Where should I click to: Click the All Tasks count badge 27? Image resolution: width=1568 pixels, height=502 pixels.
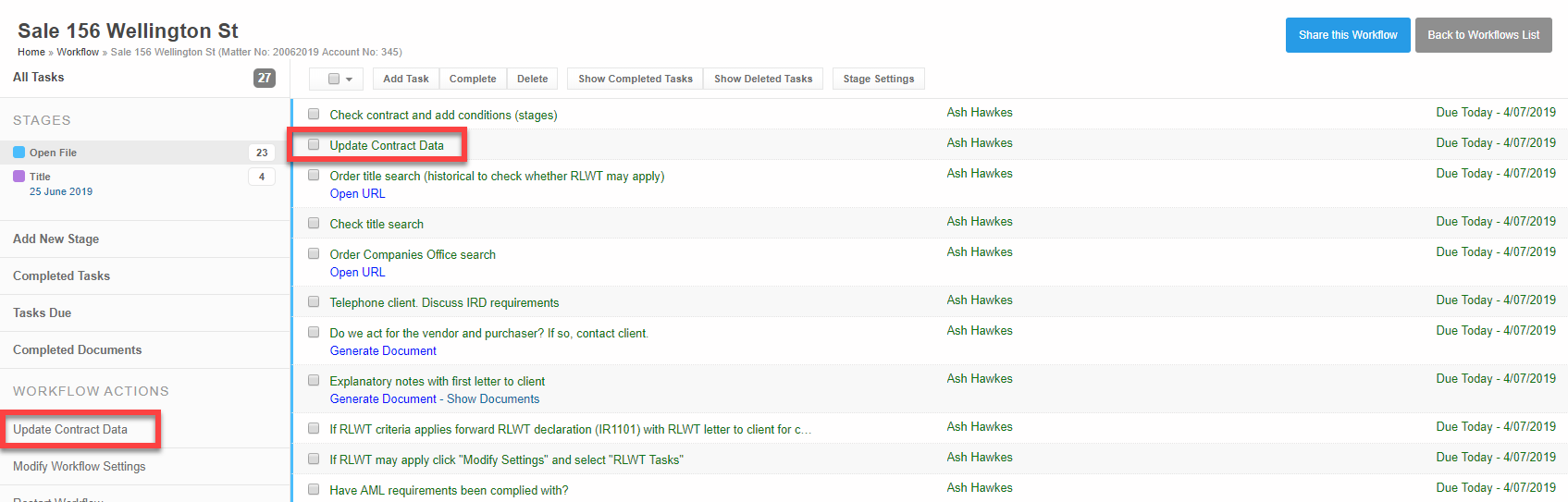[x=265, y=78]
